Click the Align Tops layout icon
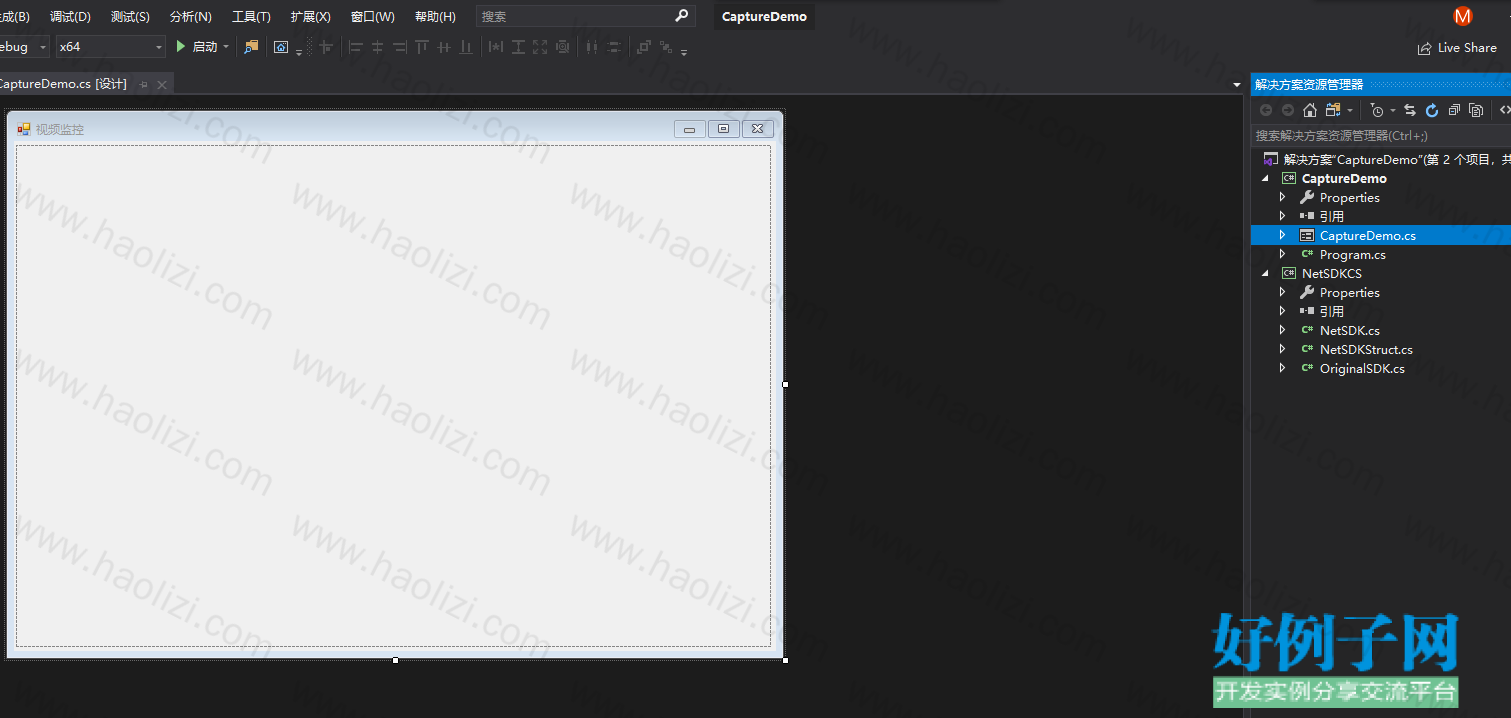 coord(422,47)
